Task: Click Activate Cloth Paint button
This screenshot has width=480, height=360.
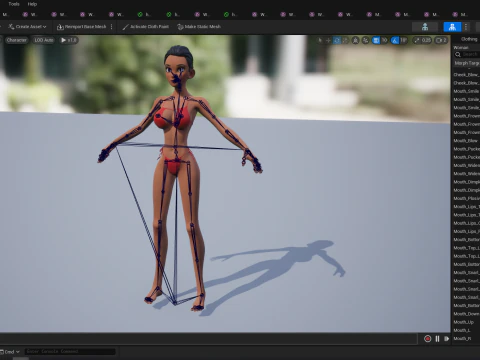Action: (146, 27)
